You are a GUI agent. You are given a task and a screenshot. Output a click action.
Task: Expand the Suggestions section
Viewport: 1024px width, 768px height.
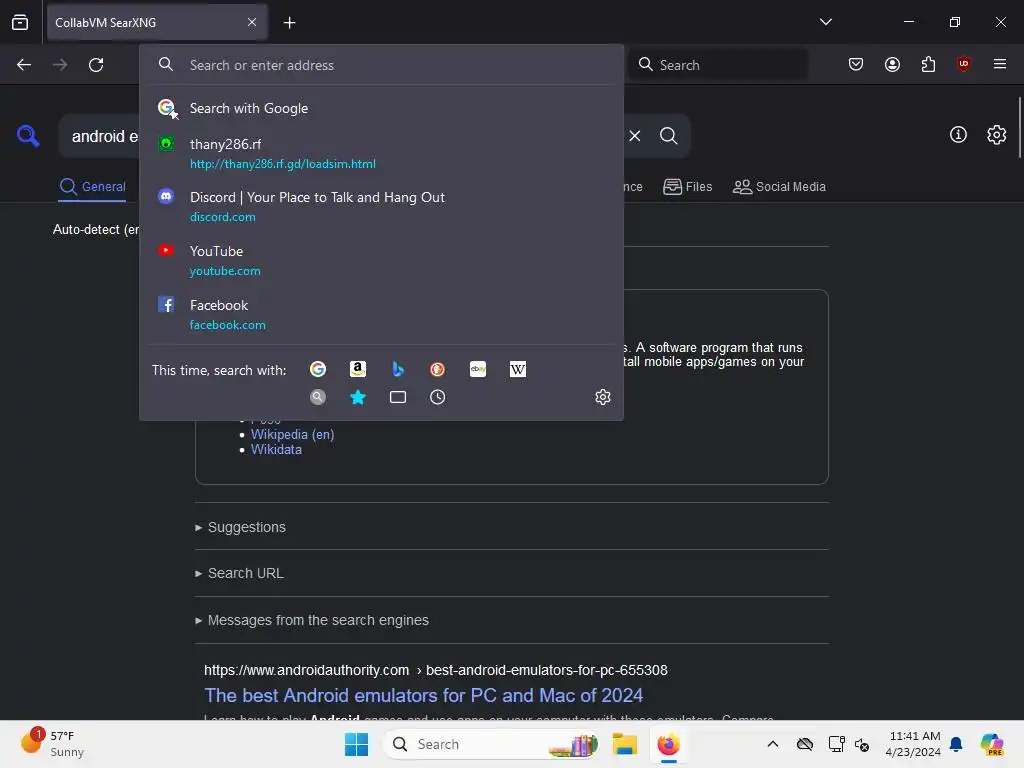(240, 527)
